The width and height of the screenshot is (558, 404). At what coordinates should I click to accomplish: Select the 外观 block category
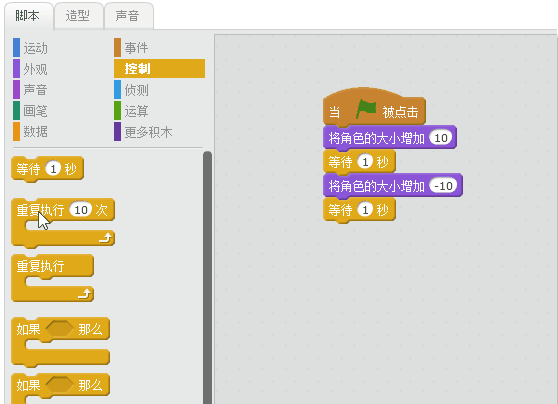tap(36, 69)
